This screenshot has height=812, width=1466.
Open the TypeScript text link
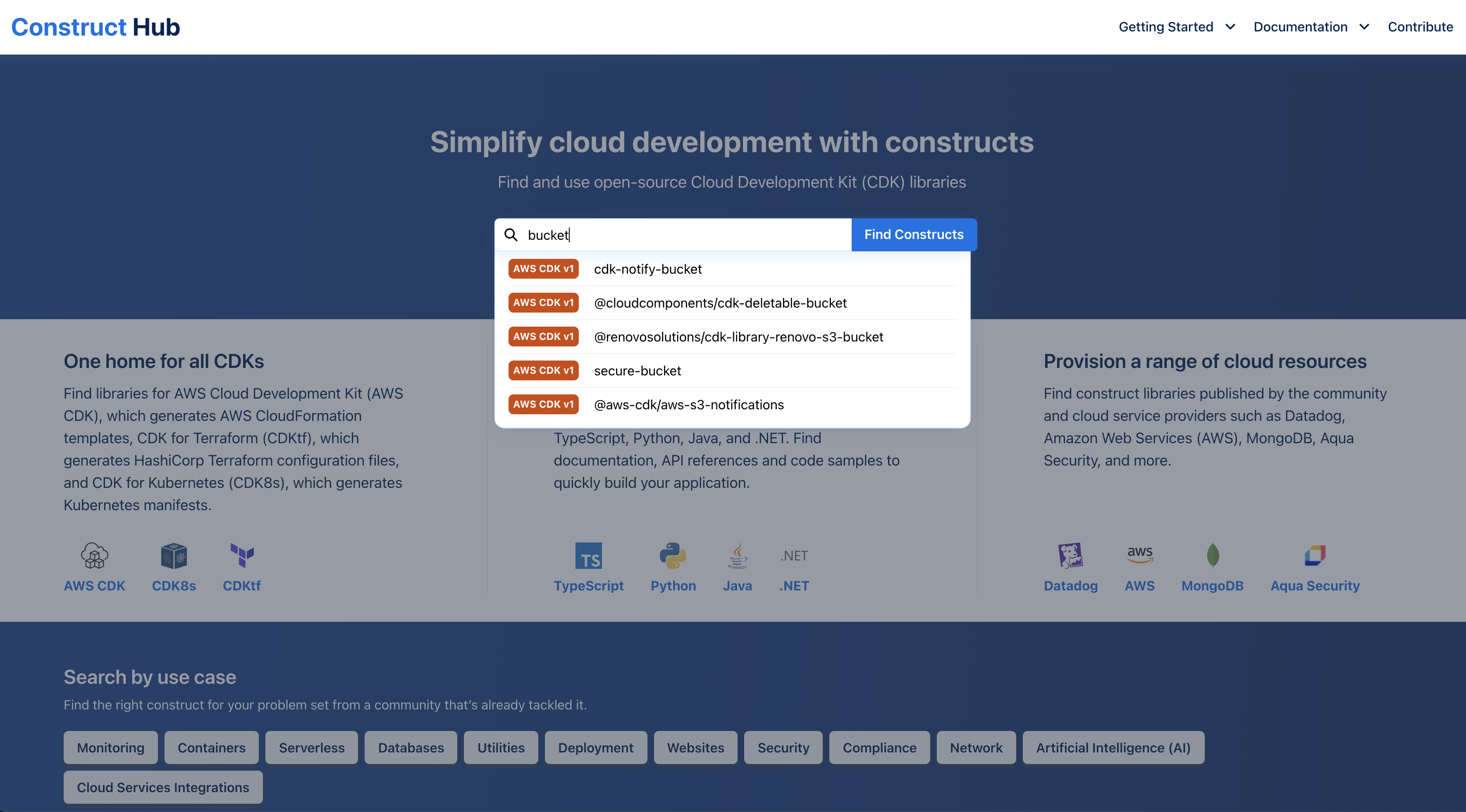pos(588,585)
